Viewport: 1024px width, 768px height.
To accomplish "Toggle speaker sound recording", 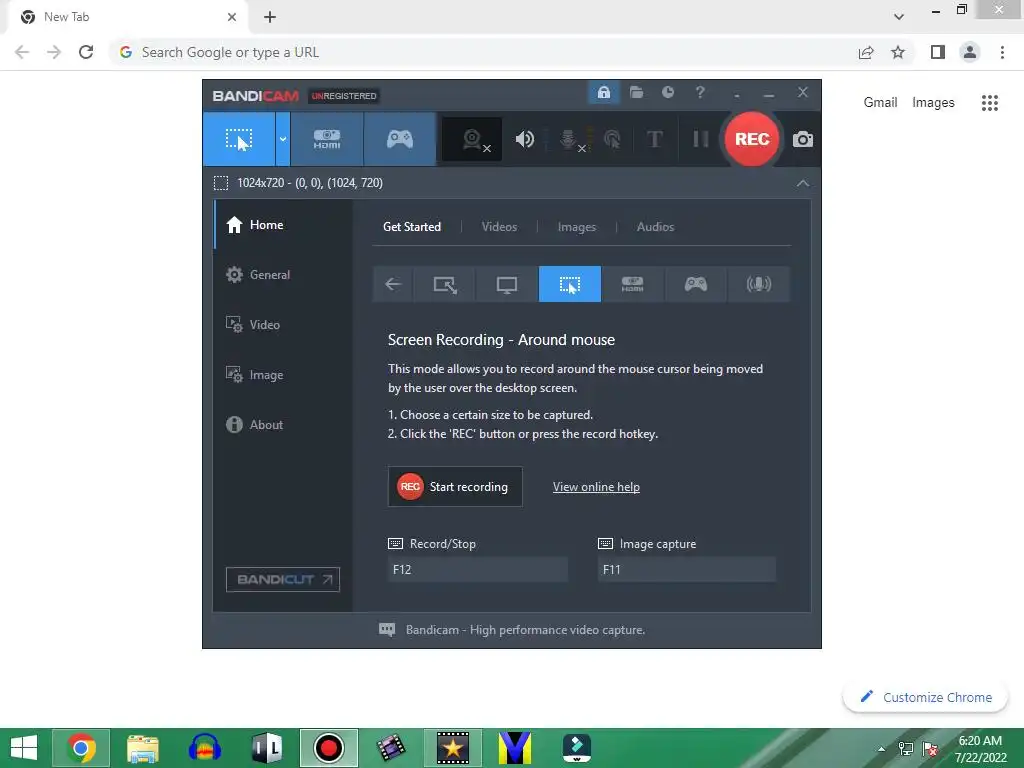I will pyautogui.click(x=524, y=139).
